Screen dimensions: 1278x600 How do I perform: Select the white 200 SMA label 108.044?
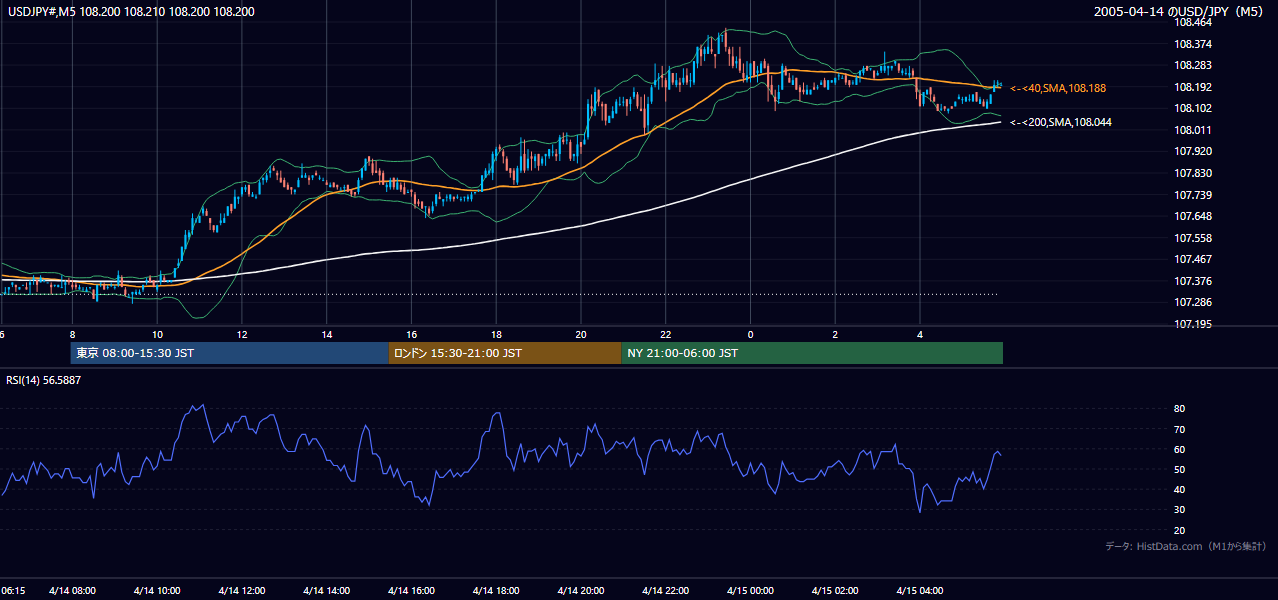[1061, 122]
